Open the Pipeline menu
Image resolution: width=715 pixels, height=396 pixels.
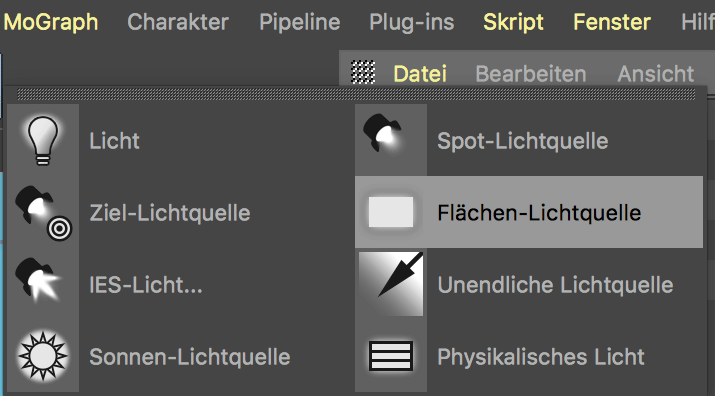point(300,21)
